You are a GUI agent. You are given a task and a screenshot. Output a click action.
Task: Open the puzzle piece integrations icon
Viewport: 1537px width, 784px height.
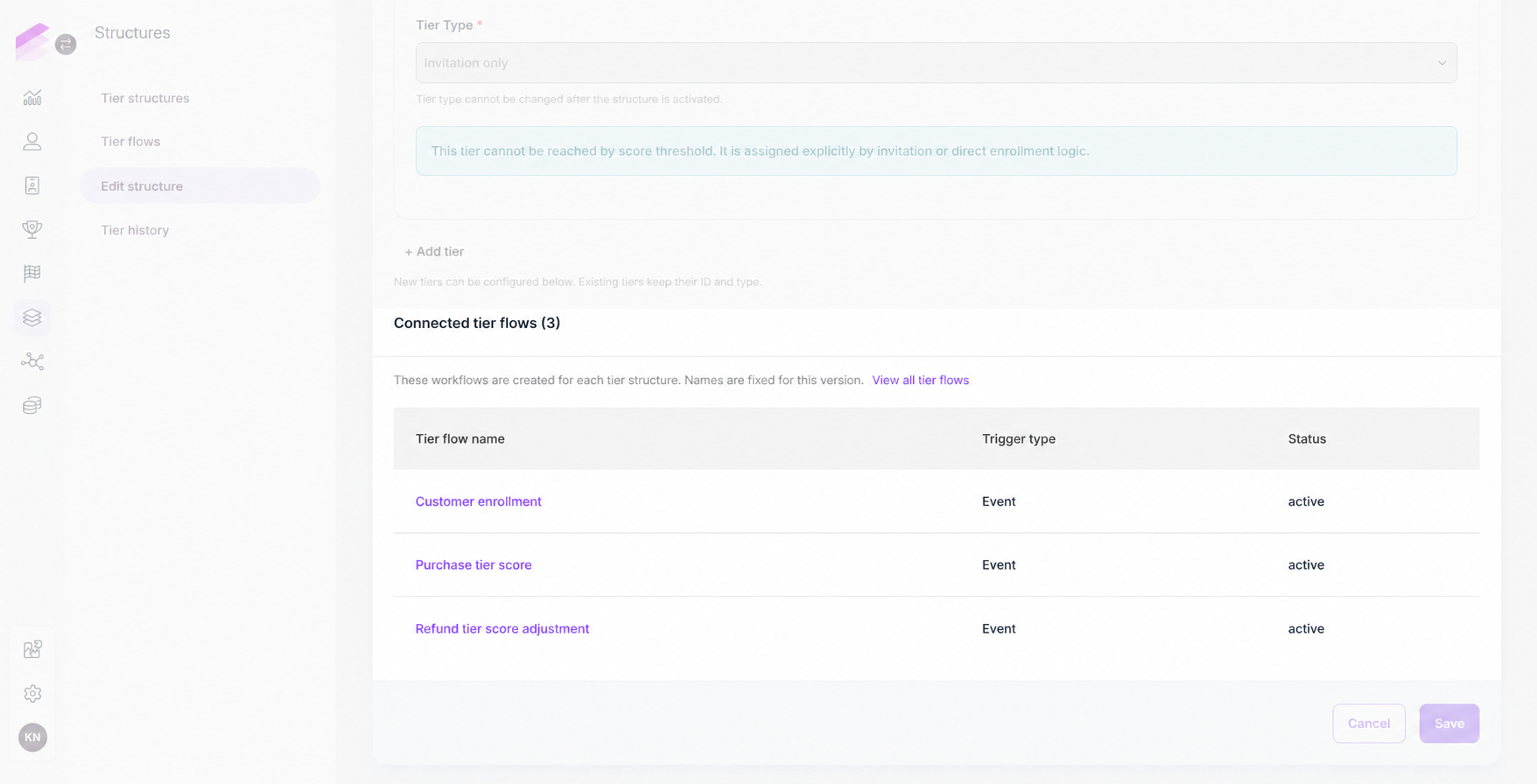[32, 649]
